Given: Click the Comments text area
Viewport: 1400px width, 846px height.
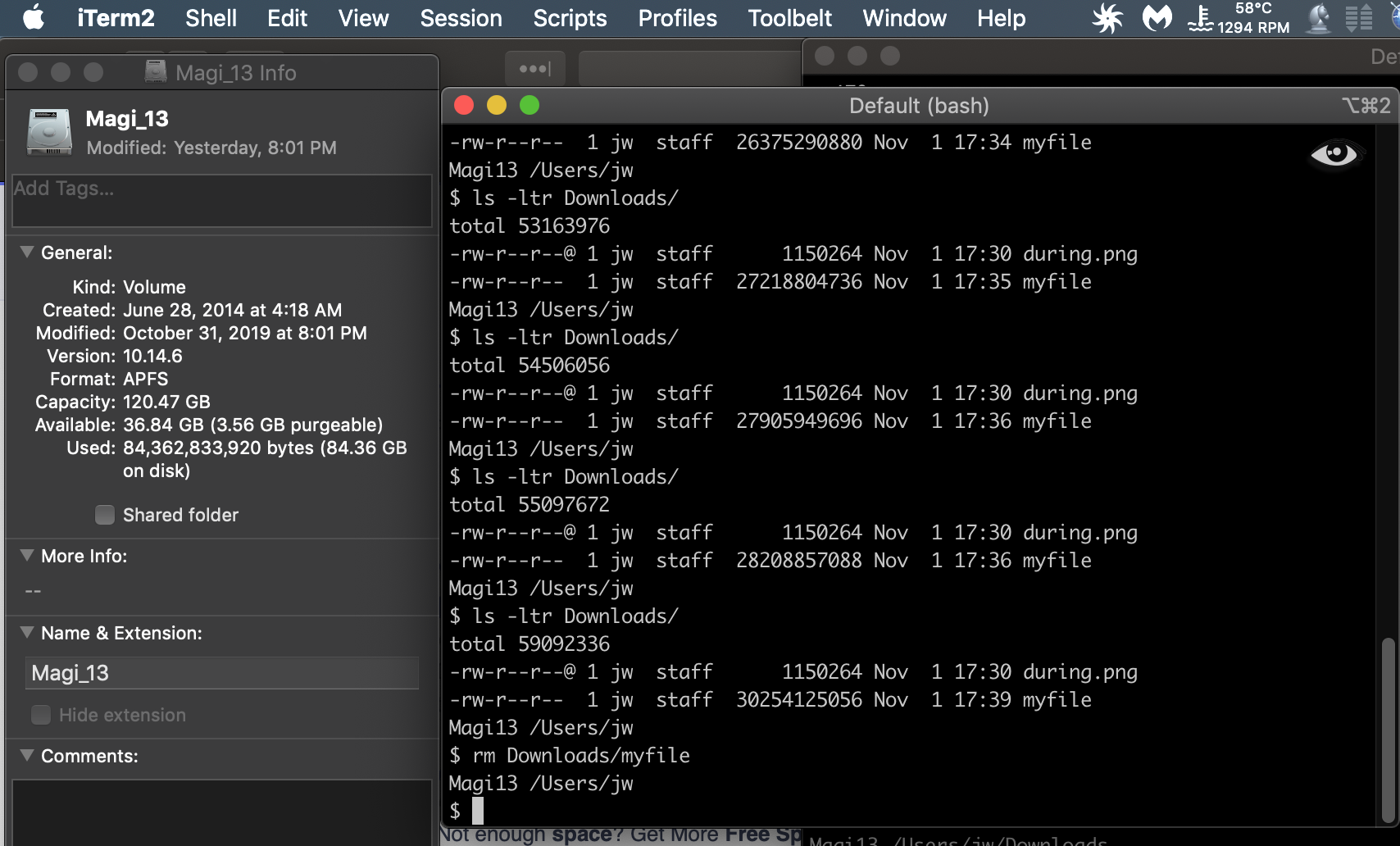Looking at the screenshot, I should click(x=222, y=812).
